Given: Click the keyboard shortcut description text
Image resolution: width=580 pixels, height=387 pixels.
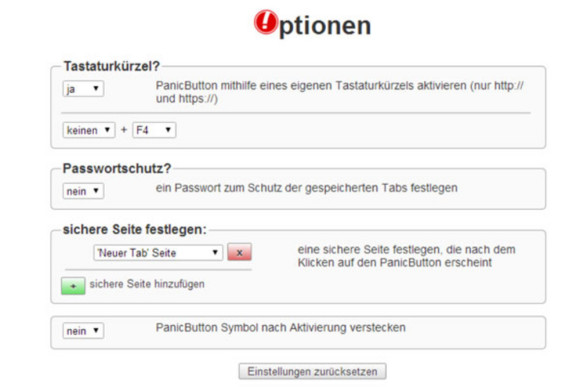Looking at the screenshot, I should click(339, 92).
